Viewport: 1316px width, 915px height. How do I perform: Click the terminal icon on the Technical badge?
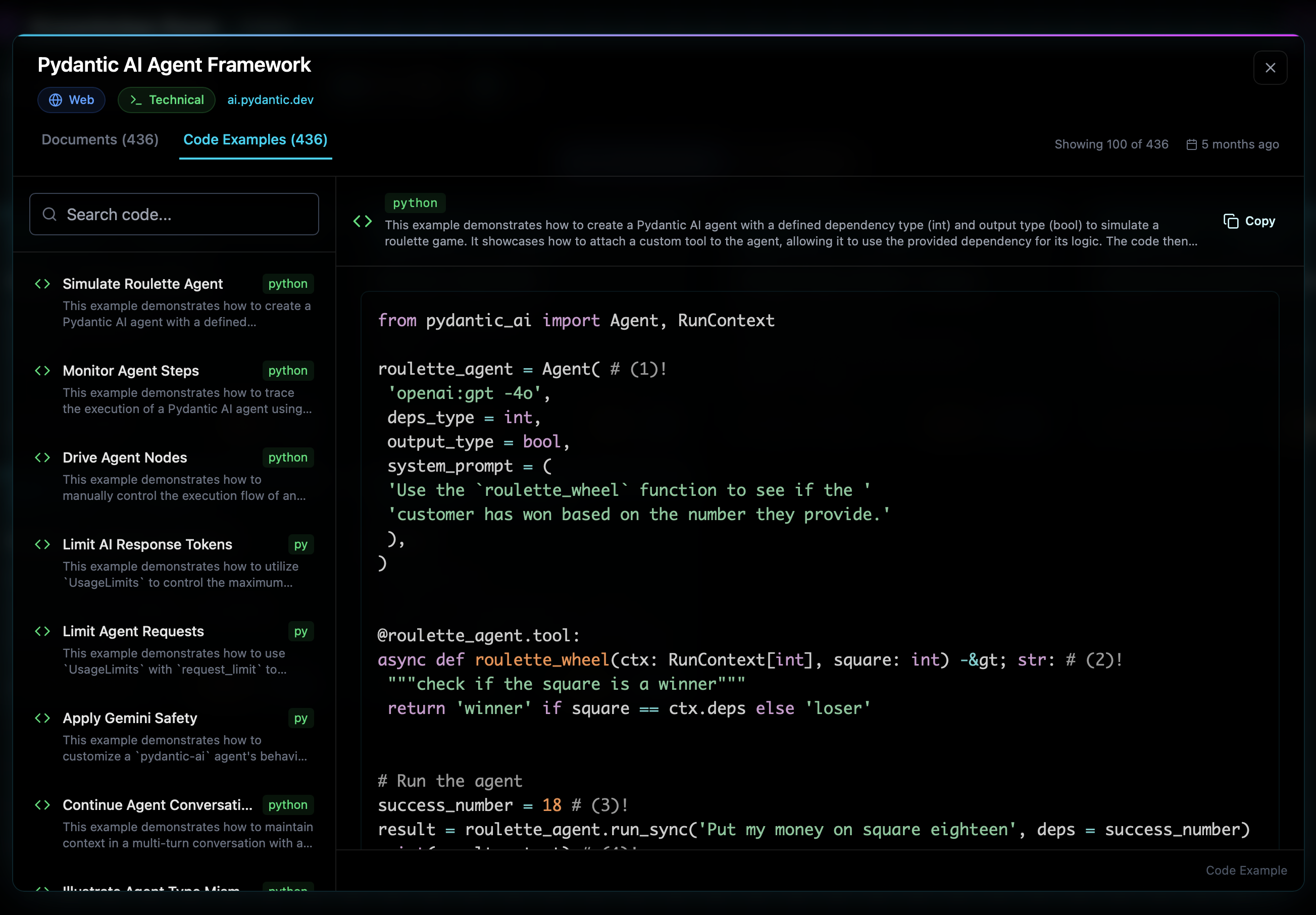136,100
